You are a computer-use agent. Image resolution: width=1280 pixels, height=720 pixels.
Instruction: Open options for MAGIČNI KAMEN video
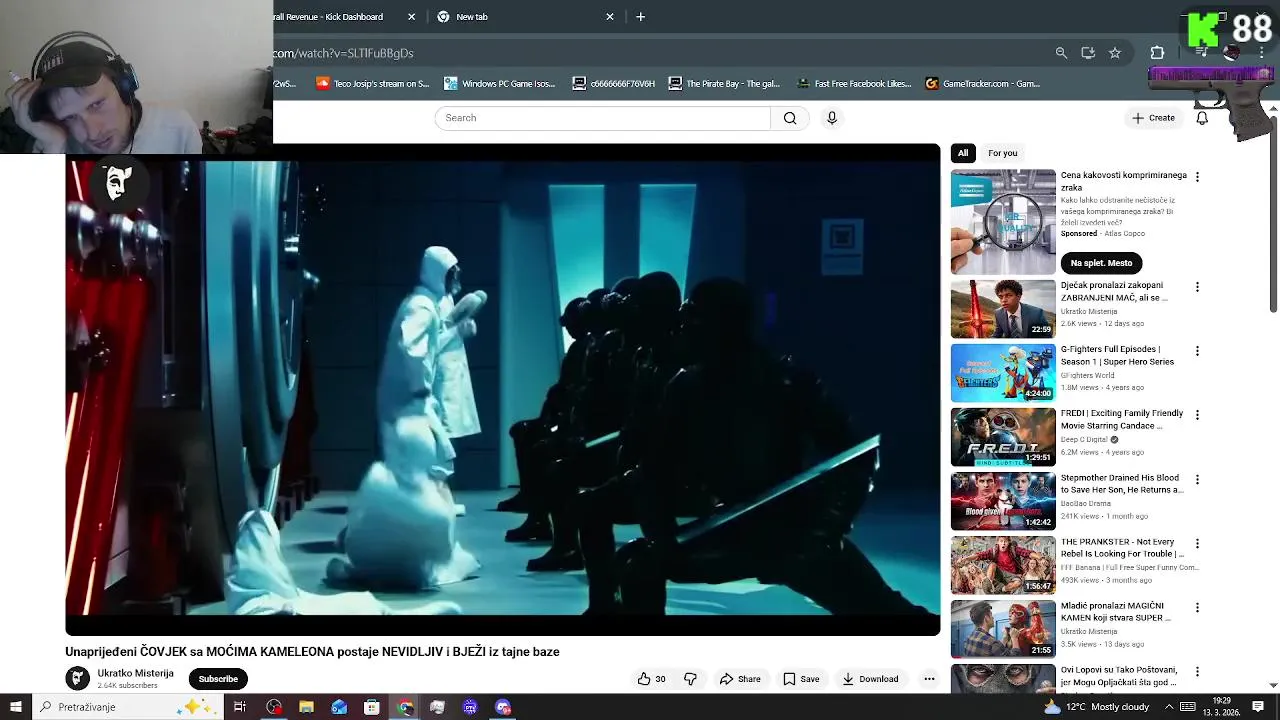[1197, 608]
